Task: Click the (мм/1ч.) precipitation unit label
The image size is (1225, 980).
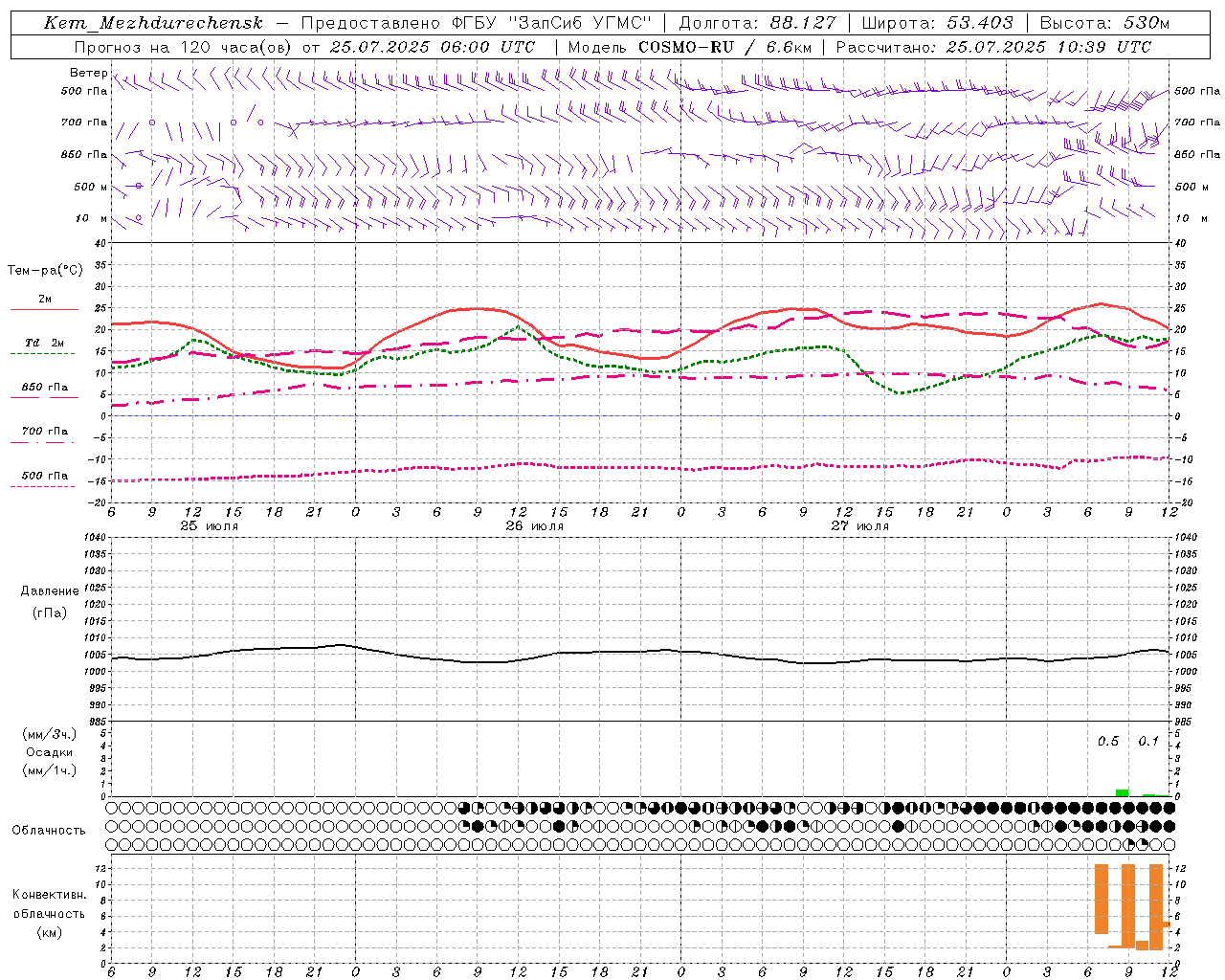Action: pos(50,770)
